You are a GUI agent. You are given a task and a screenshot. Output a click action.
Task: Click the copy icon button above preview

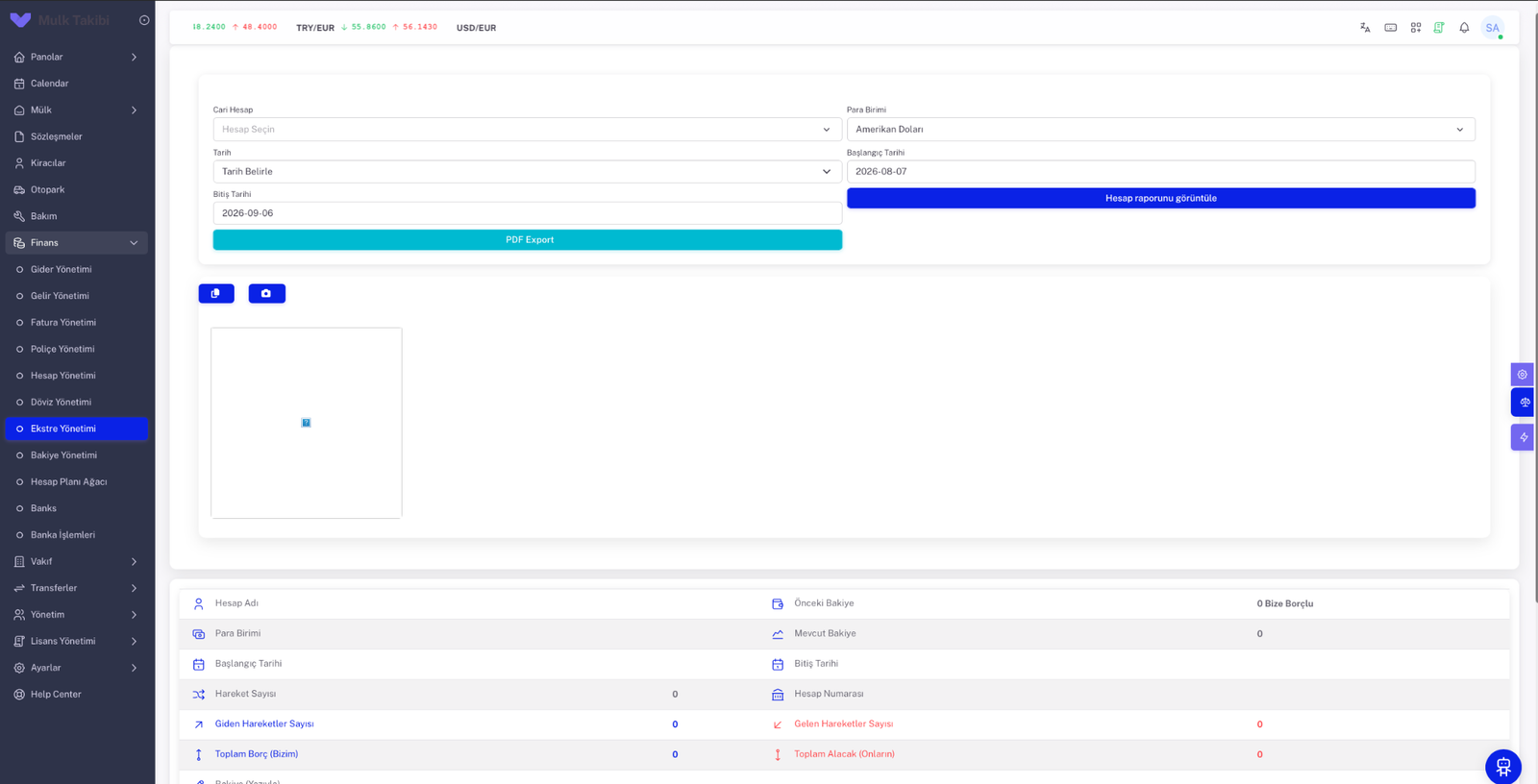216,293
